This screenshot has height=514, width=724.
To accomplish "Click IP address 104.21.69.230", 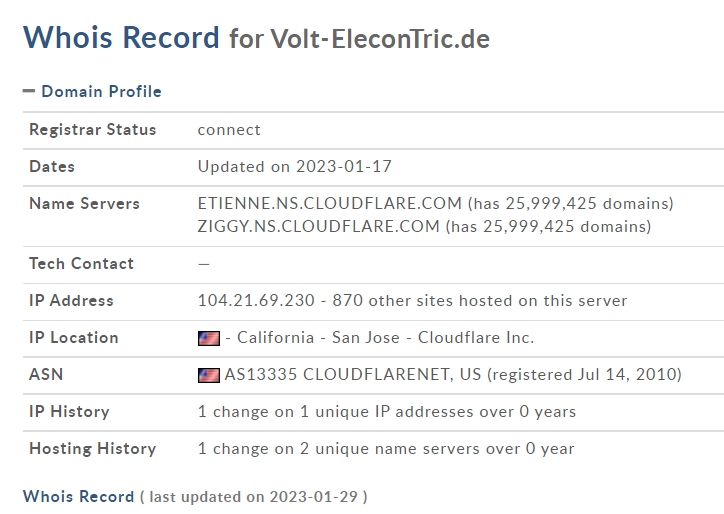I will coord(256,301).
